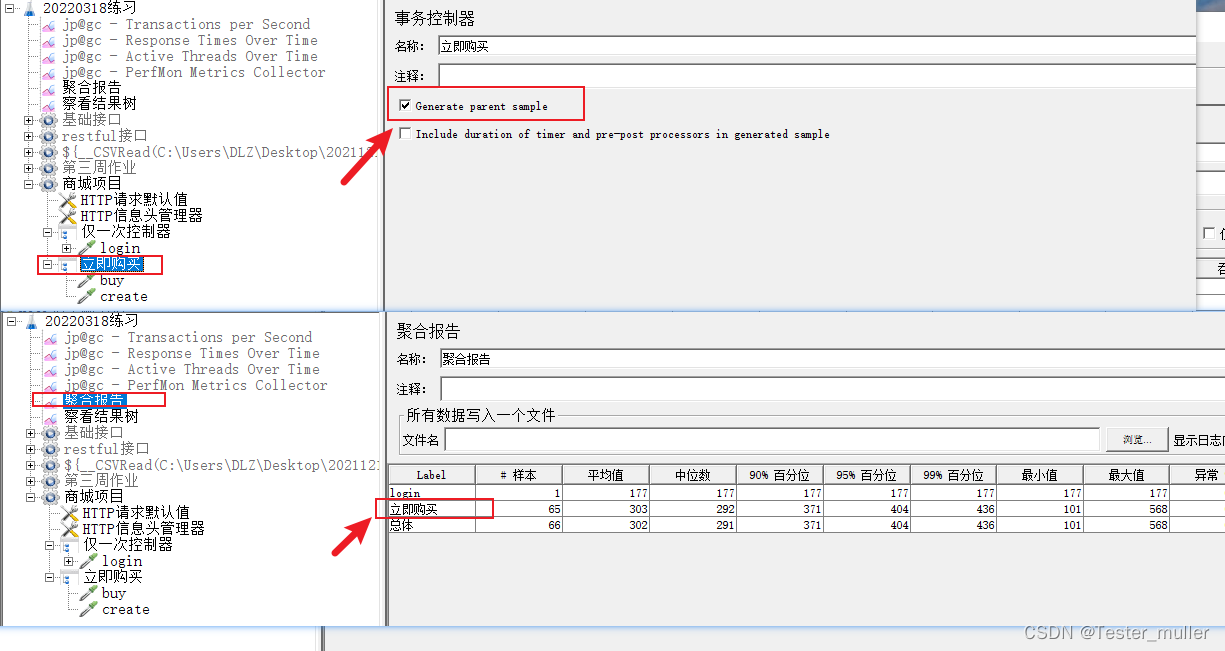Click the 302 average cell in the 总体 row
This screenshot has height=651, width=1225.
[x=605, y=525]
